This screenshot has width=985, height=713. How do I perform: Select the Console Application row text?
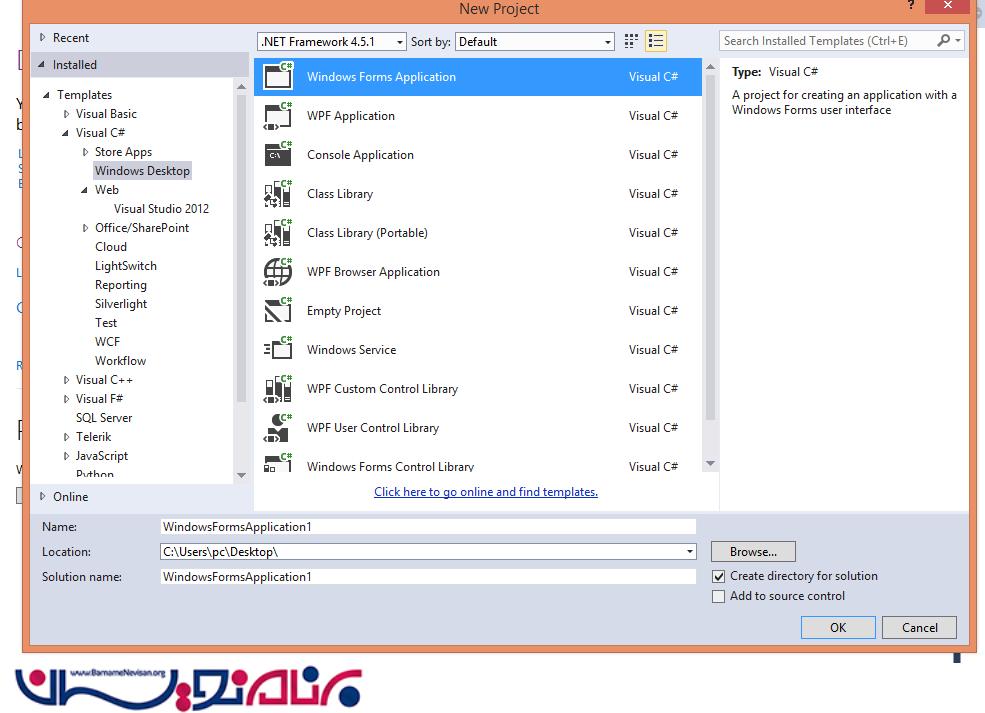point(360,155)
